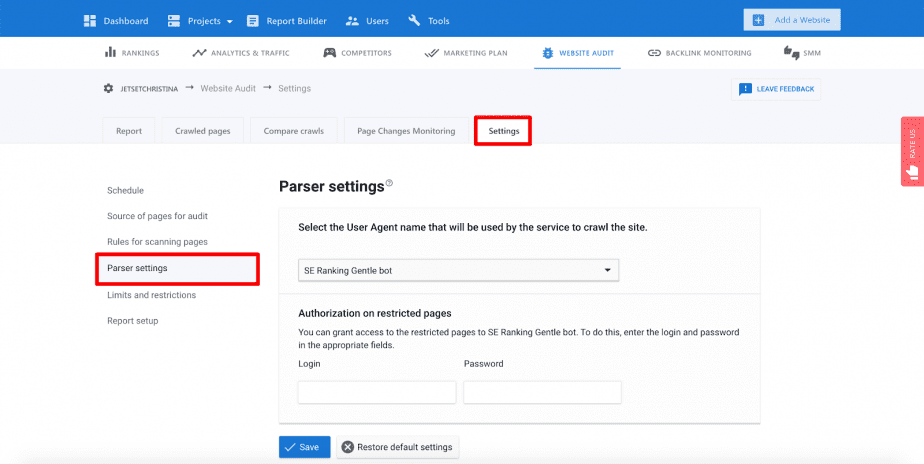The width and height of the screenshot is (924, 464).
Task: Expand the Projects dropdown arrow
Action: click(x=229, y=21)
